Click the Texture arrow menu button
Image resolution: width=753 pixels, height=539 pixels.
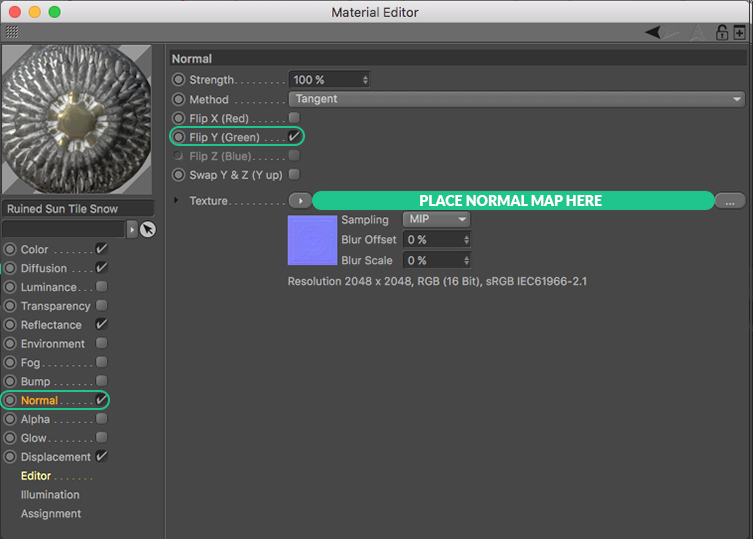coord(300,201)
